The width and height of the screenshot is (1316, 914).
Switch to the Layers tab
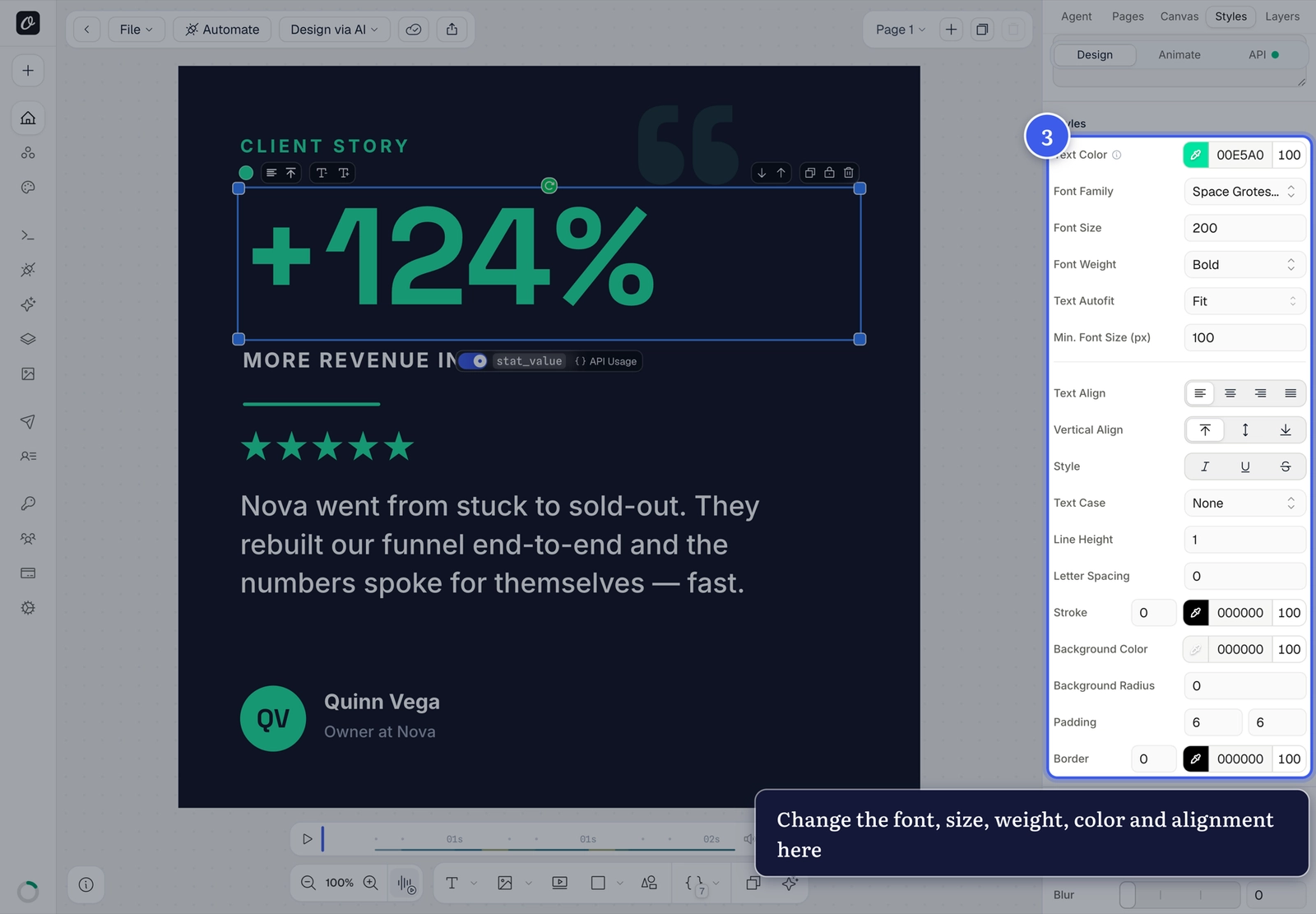click(x=1282, y=16)
